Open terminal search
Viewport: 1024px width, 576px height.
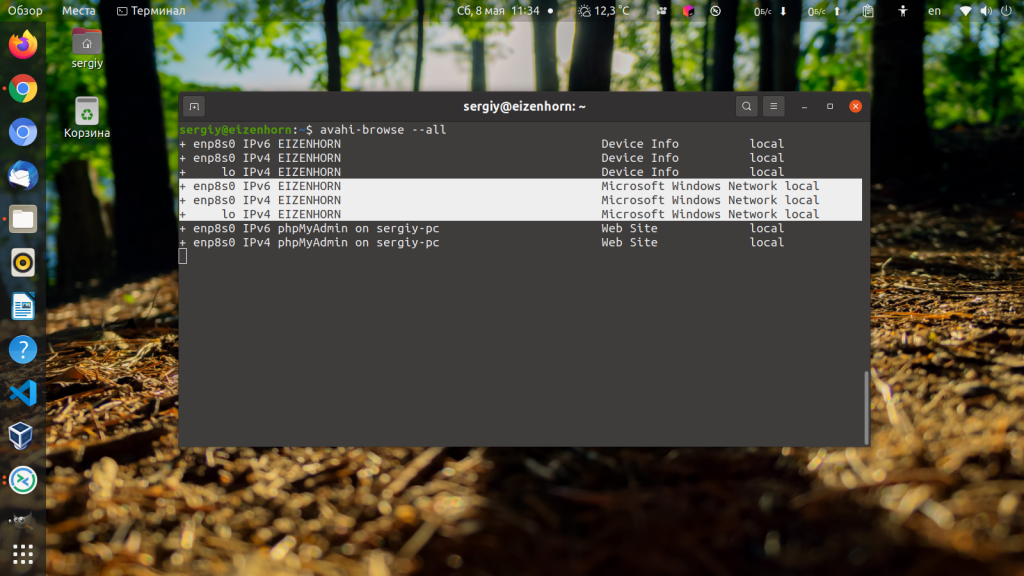[x=746, y=106]
